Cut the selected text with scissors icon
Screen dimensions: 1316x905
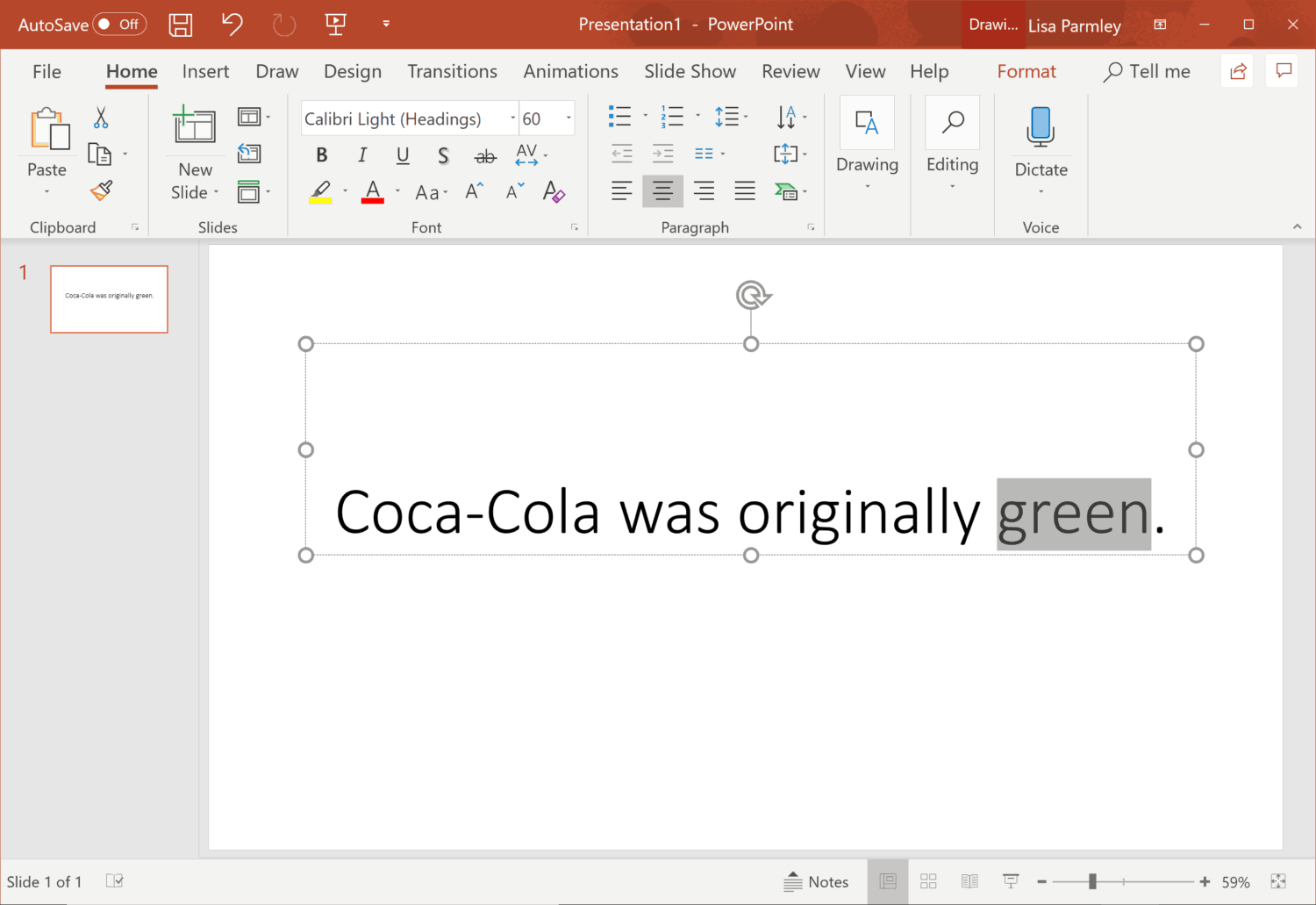click(101, 118)
